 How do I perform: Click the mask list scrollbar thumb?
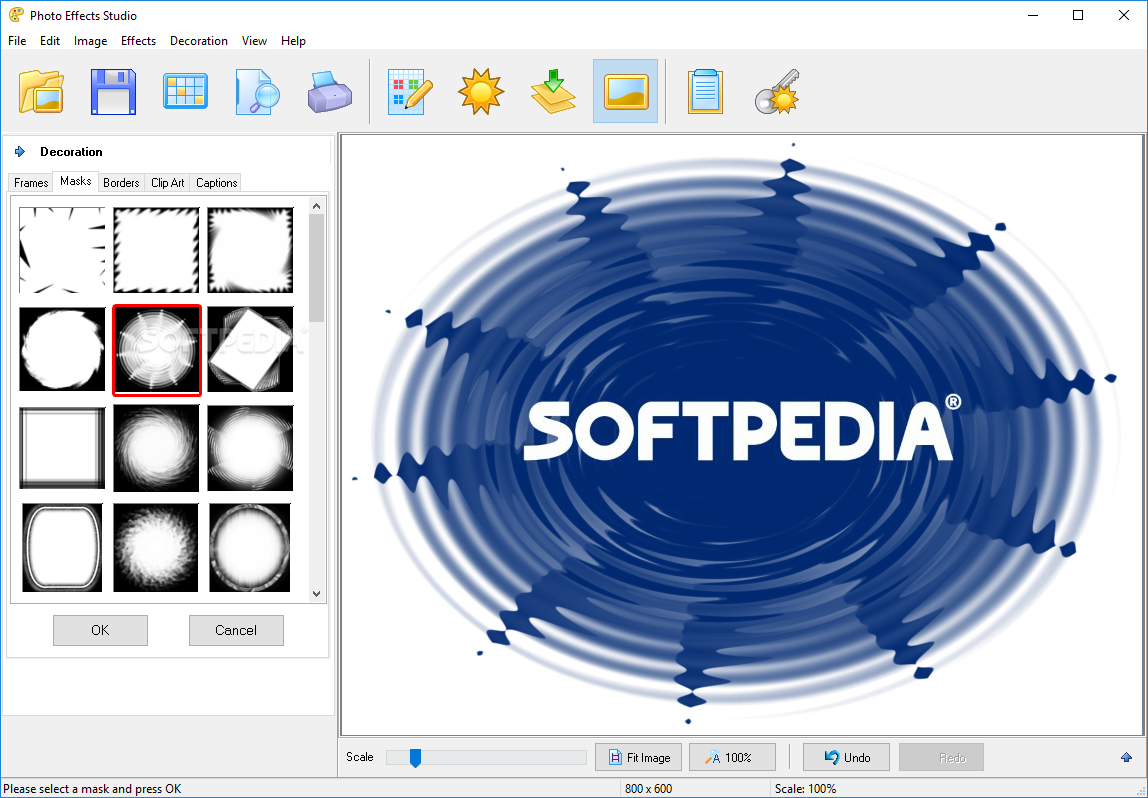click(x=316, y=267)
